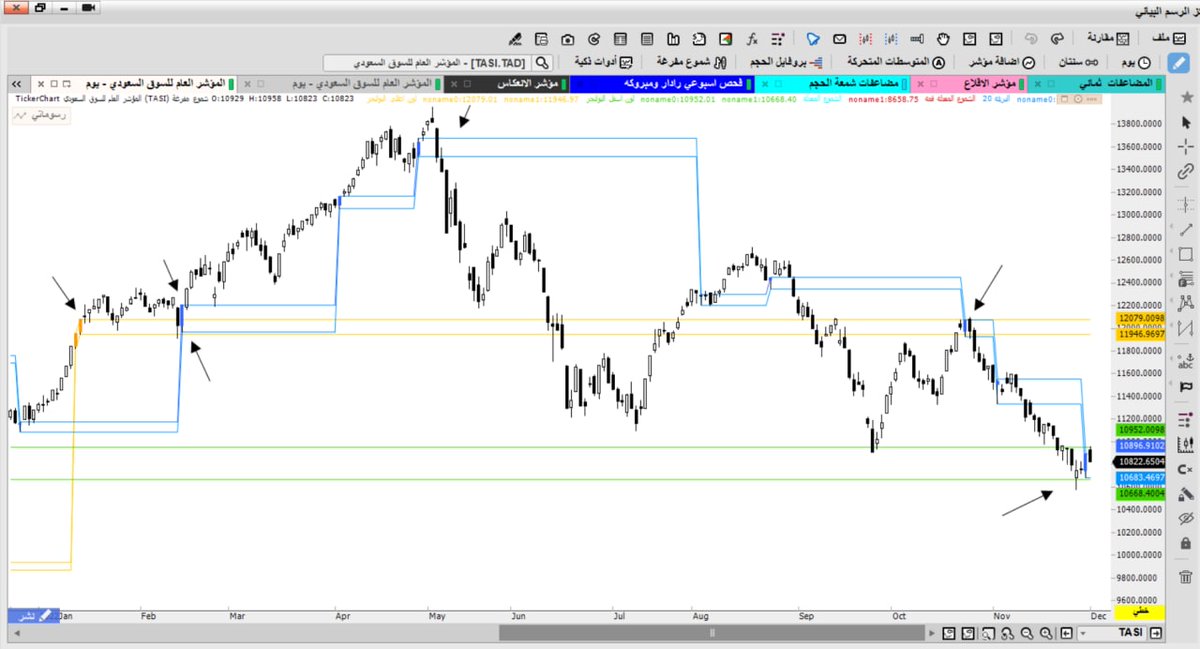Select the trend line drawing tool
Screen dimensions: 1200x649
[1185, 229]
